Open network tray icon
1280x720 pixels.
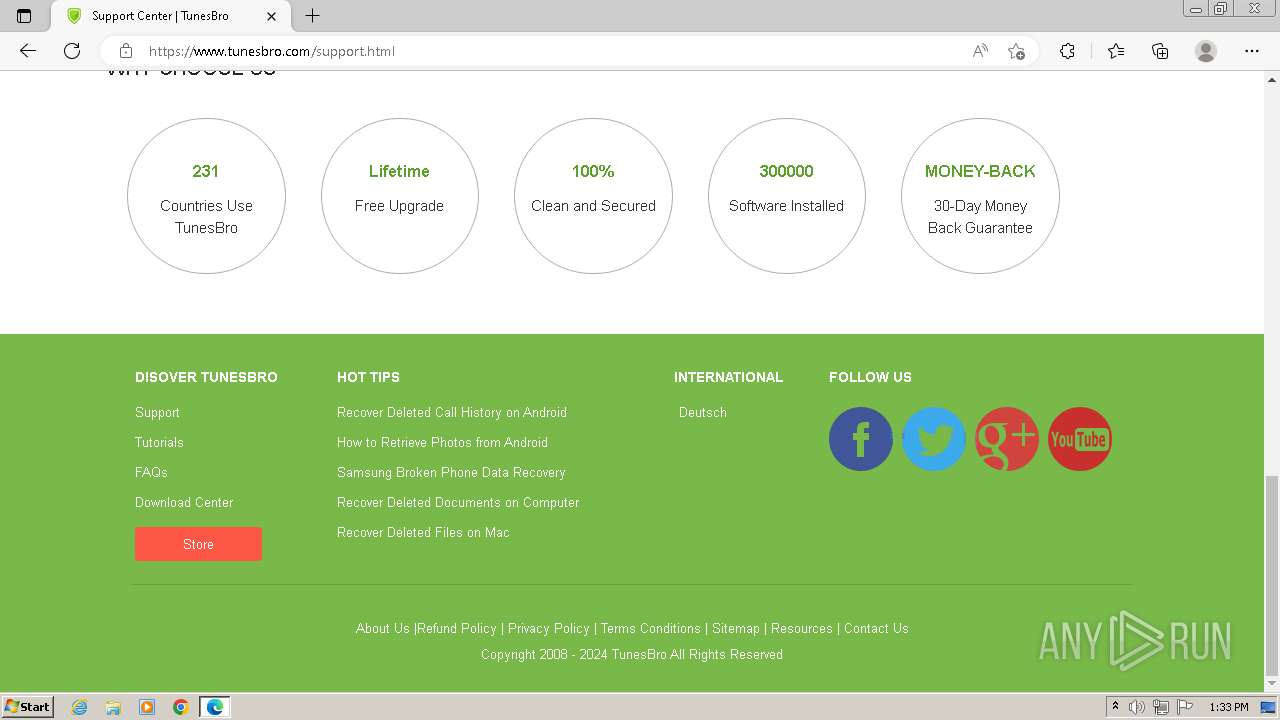click(1160, 707)
